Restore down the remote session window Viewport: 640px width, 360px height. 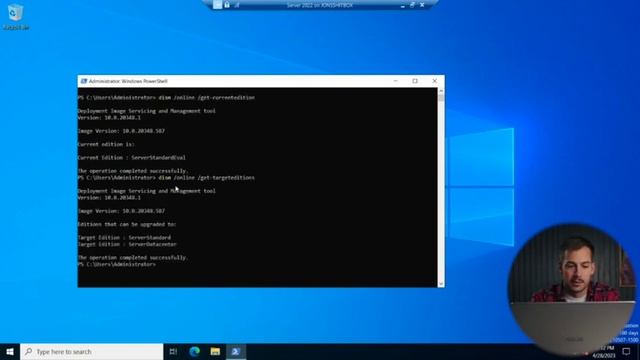coord(412,5)
